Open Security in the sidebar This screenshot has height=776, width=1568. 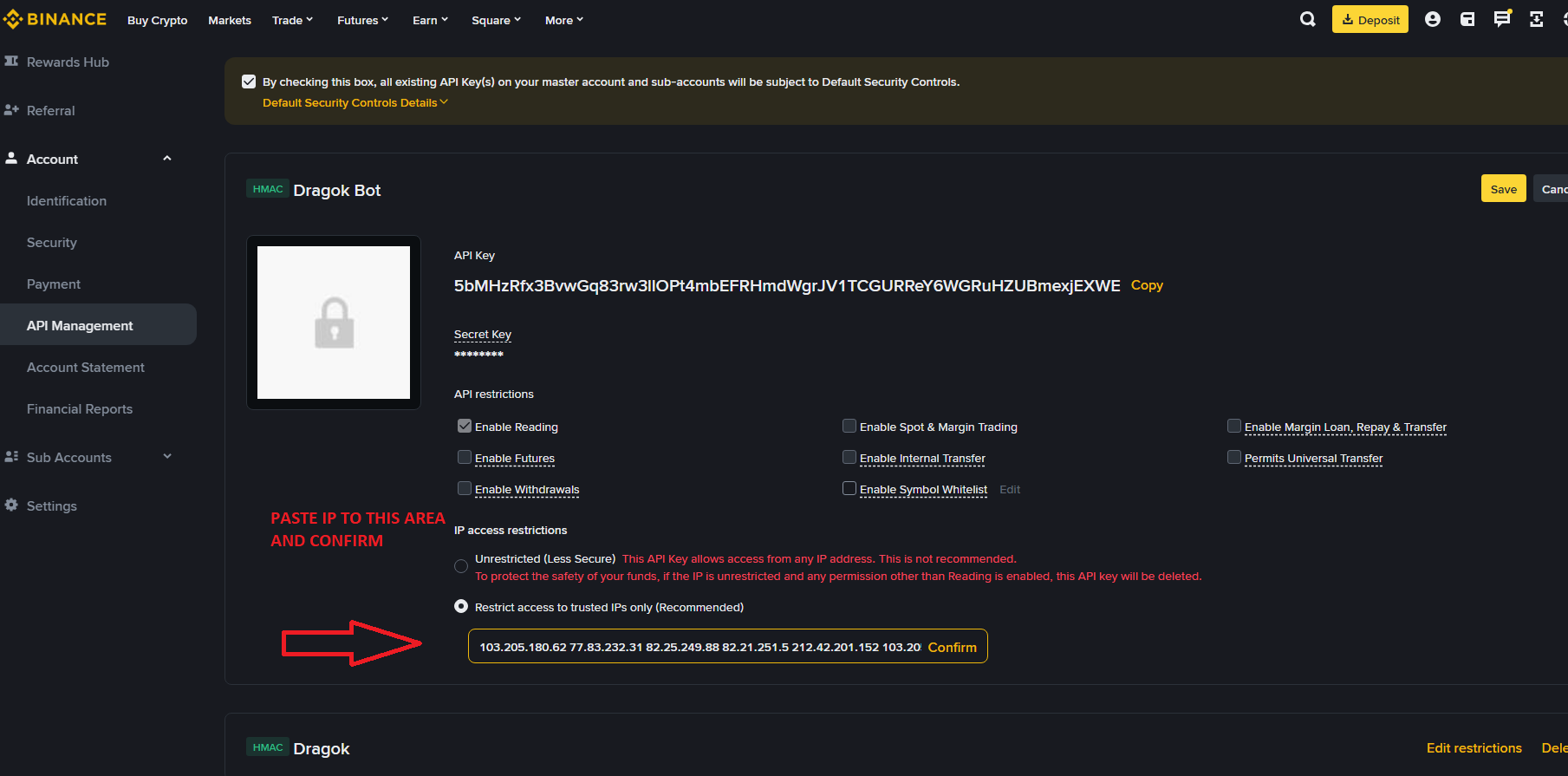pos(52,242)
